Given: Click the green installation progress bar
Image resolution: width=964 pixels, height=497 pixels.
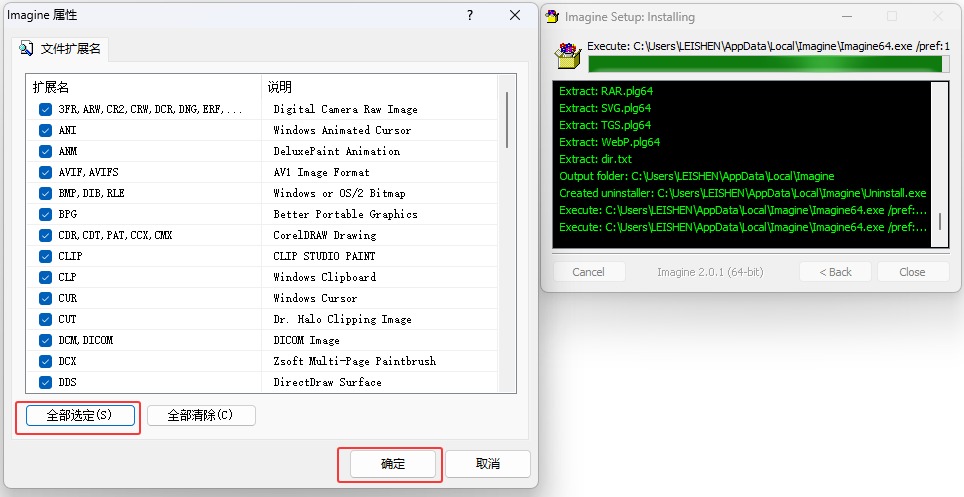Looking at the screenshot, I should [x=765, y=64].
